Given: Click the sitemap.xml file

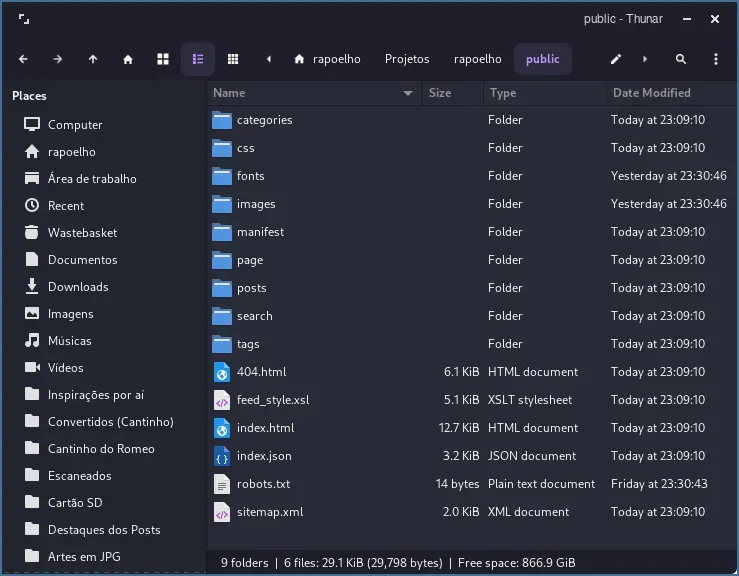Looking at the screenshot, I should click(269, 512).
